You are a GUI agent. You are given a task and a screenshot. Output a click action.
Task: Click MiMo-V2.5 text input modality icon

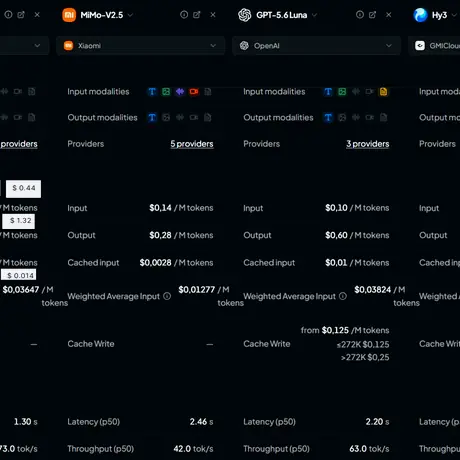[152, 92]
